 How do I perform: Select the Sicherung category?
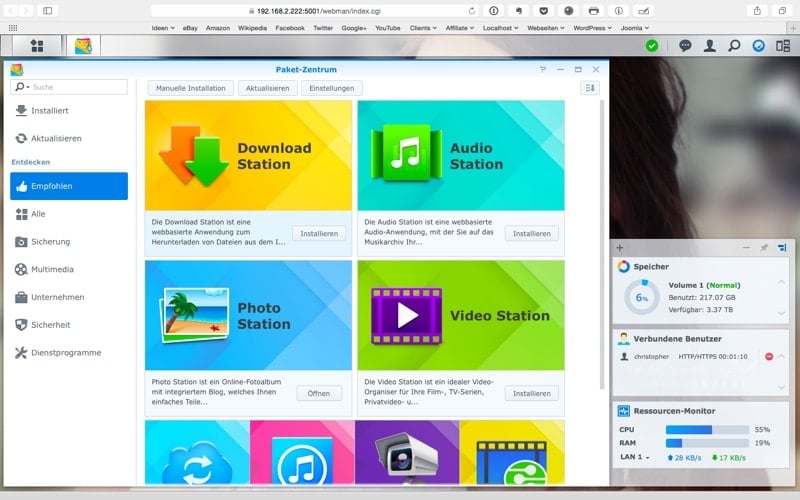click(69, 242)
